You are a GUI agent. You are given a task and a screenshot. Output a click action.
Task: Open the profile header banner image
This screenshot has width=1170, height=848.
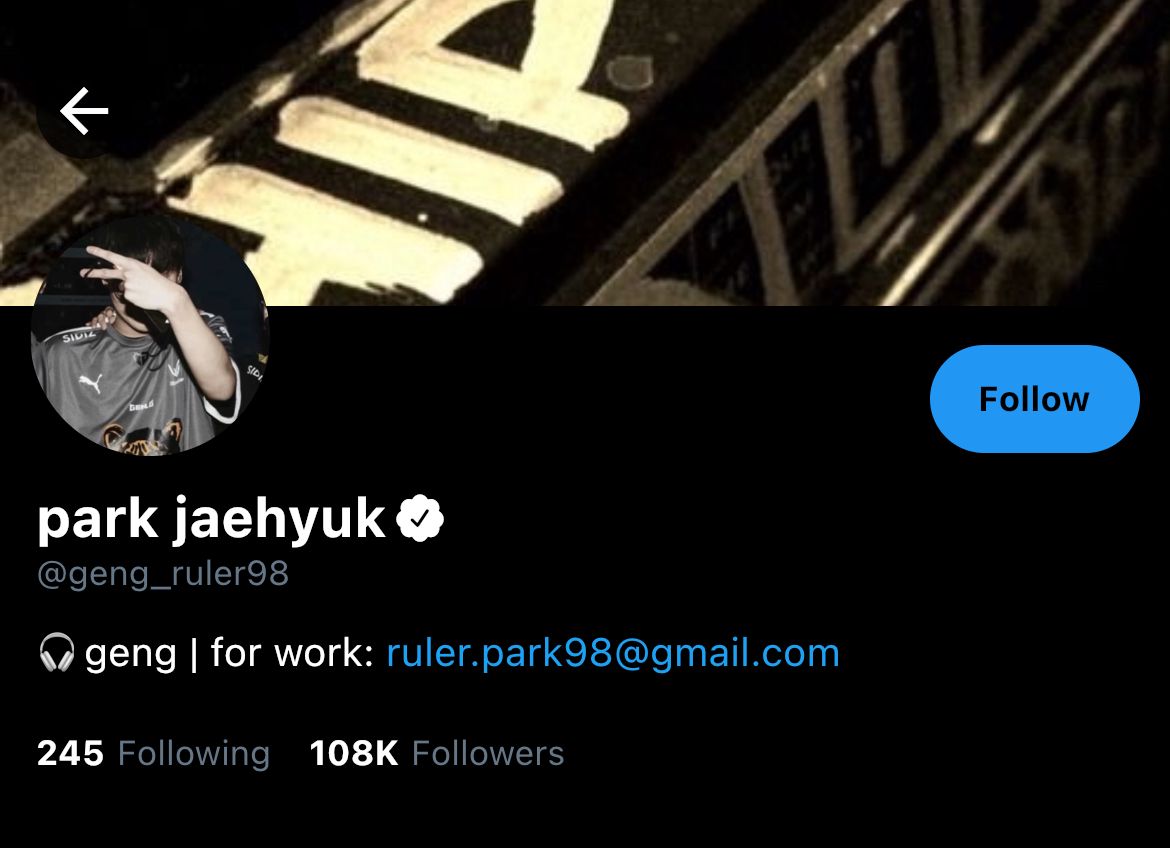[585, 152]
